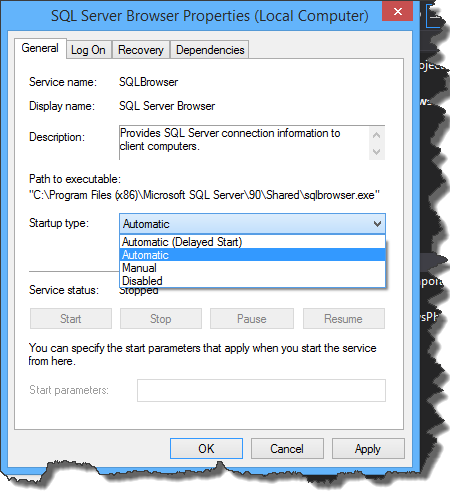Switch to the General tab
This screenshot has height=491, width=450.
pyautogui.click(x=40, y=48)
